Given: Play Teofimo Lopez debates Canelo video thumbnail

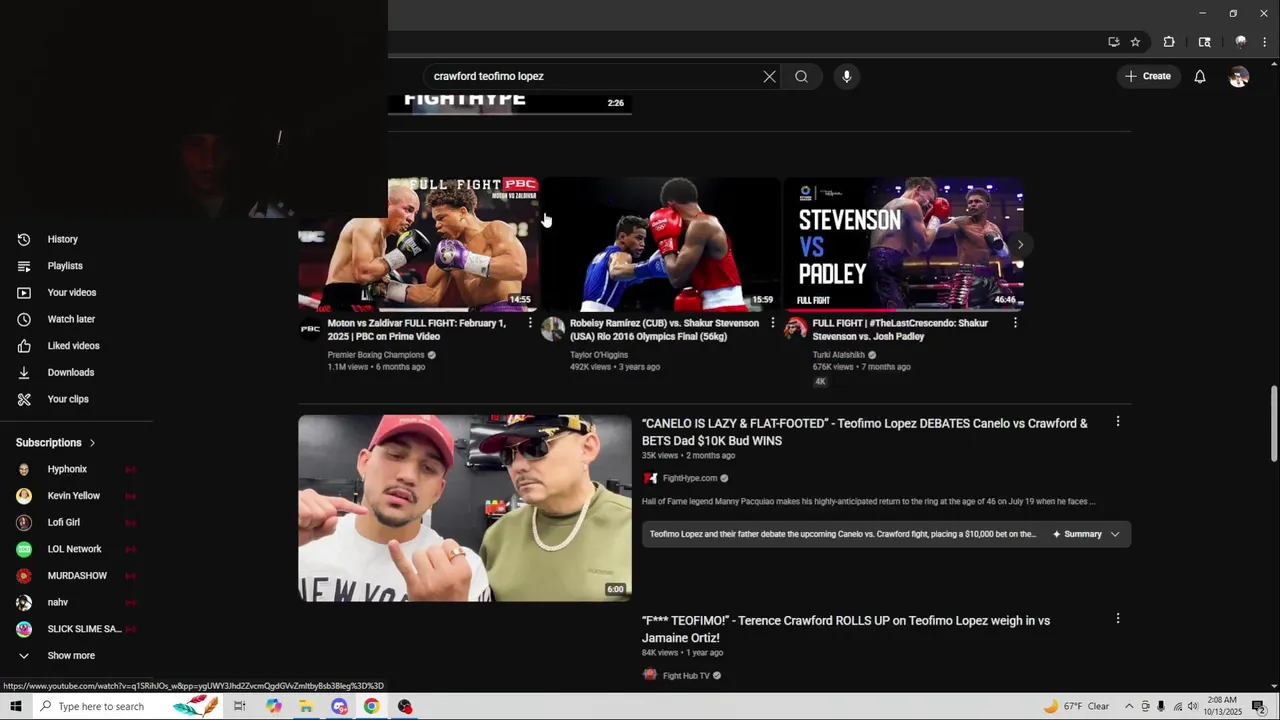Looking at the screenshot, I should coord(465,508).
